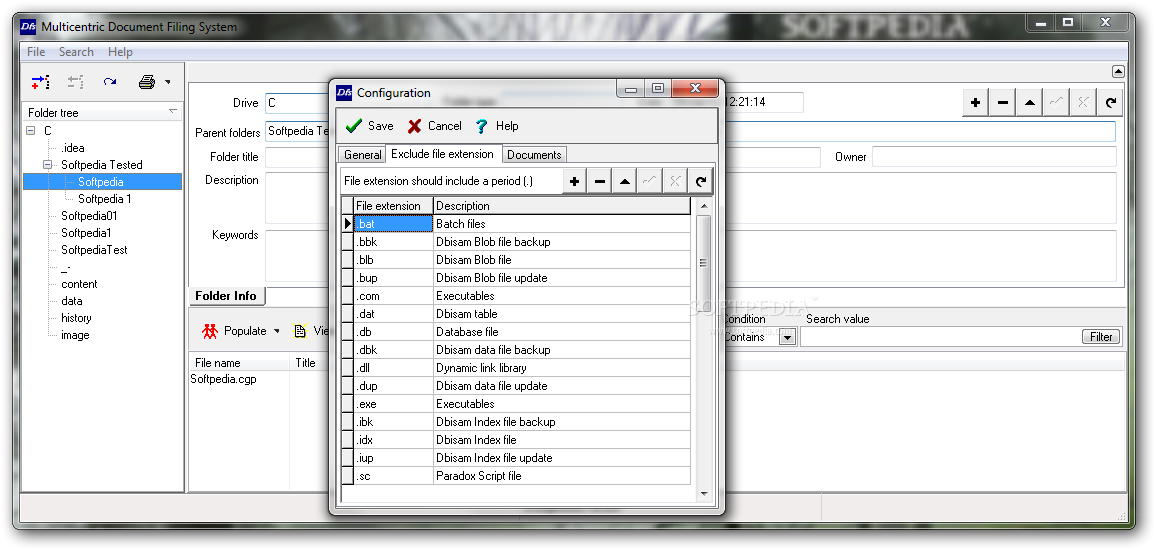Click the printer icon in main toolbar
The height and width of the screenshot is (550, 1156).
[147, 82]
